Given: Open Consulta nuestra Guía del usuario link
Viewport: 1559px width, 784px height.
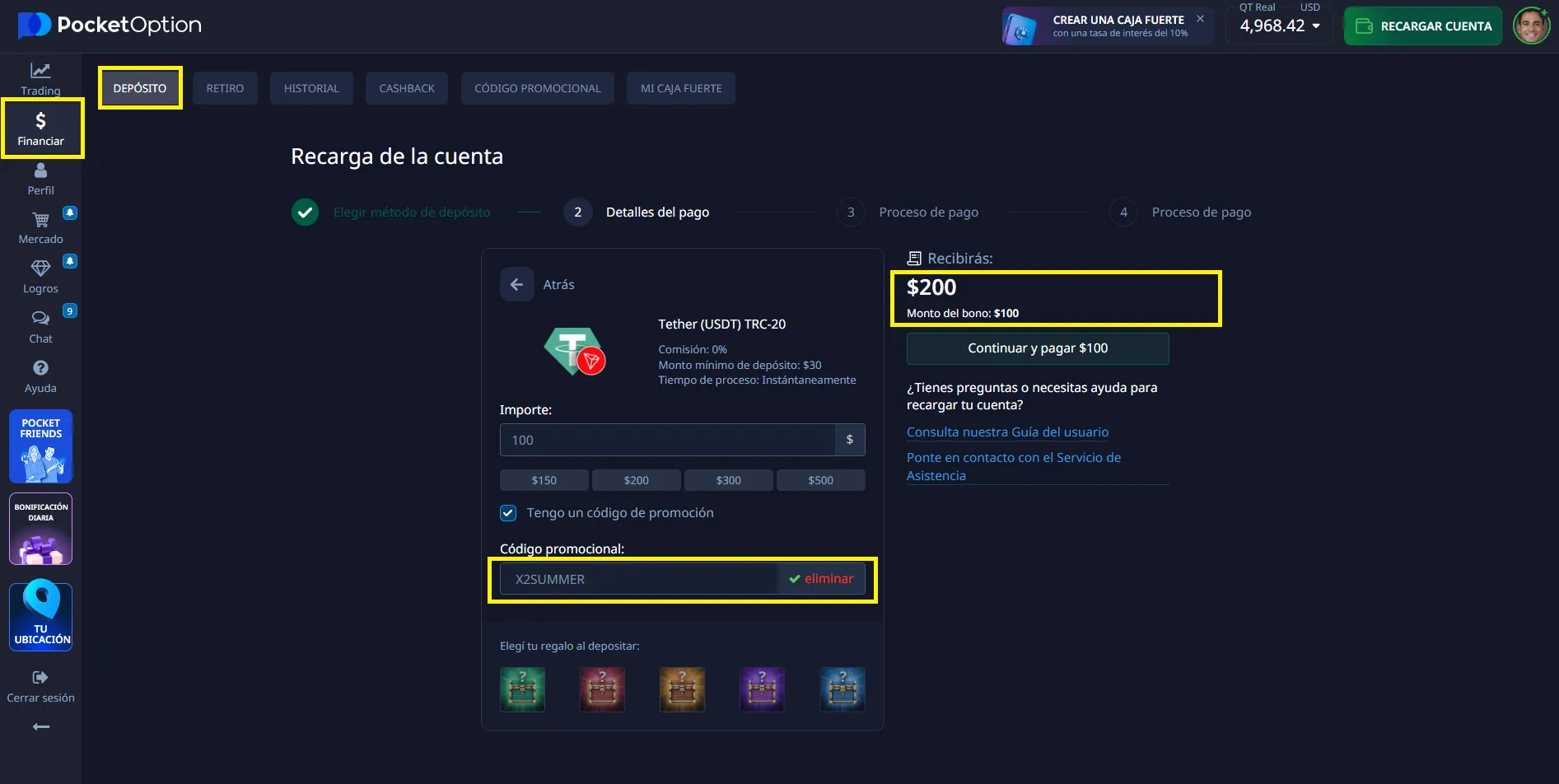Looking at the screenshot, I should coord(1007,432).
